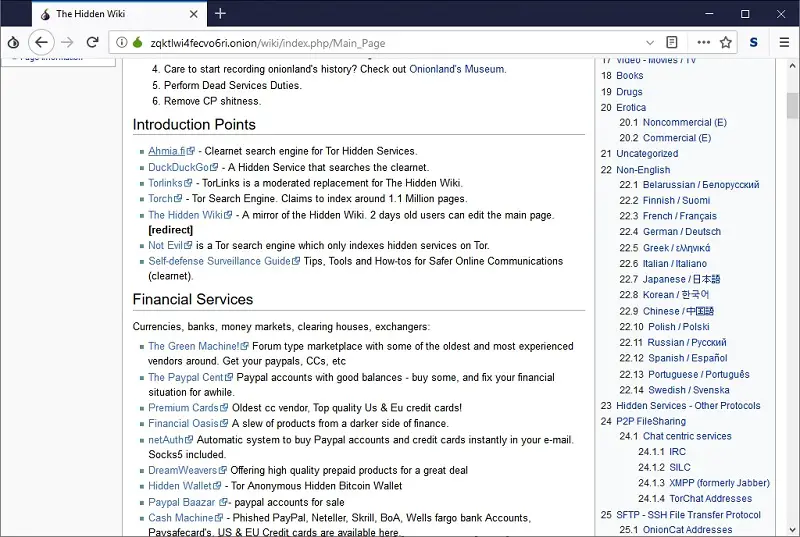The image size is (800, 537).
Task: Open The Hidden Wiki mirror link
Action: point(190,215)
